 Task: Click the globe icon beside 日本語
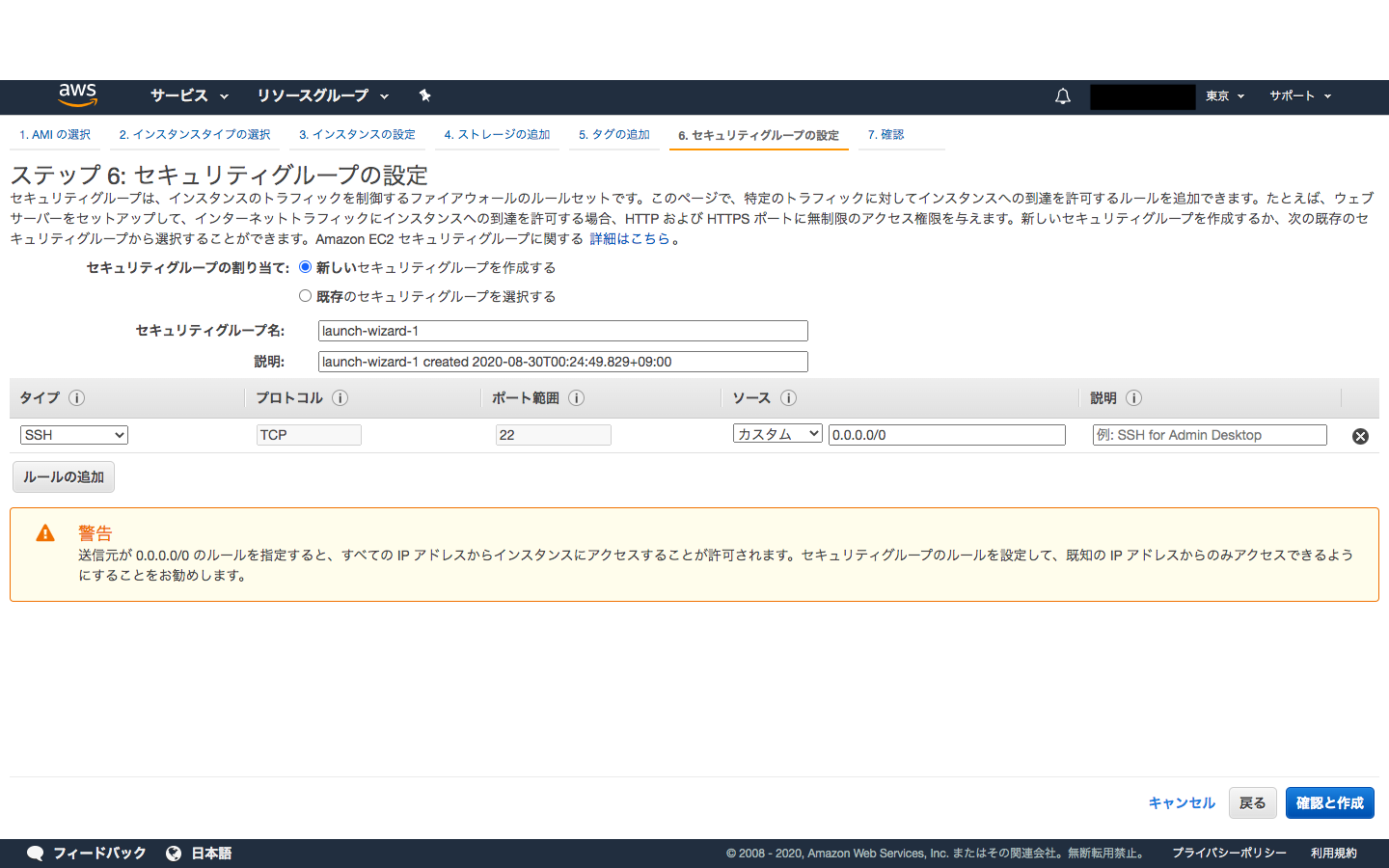pos(174,853)
